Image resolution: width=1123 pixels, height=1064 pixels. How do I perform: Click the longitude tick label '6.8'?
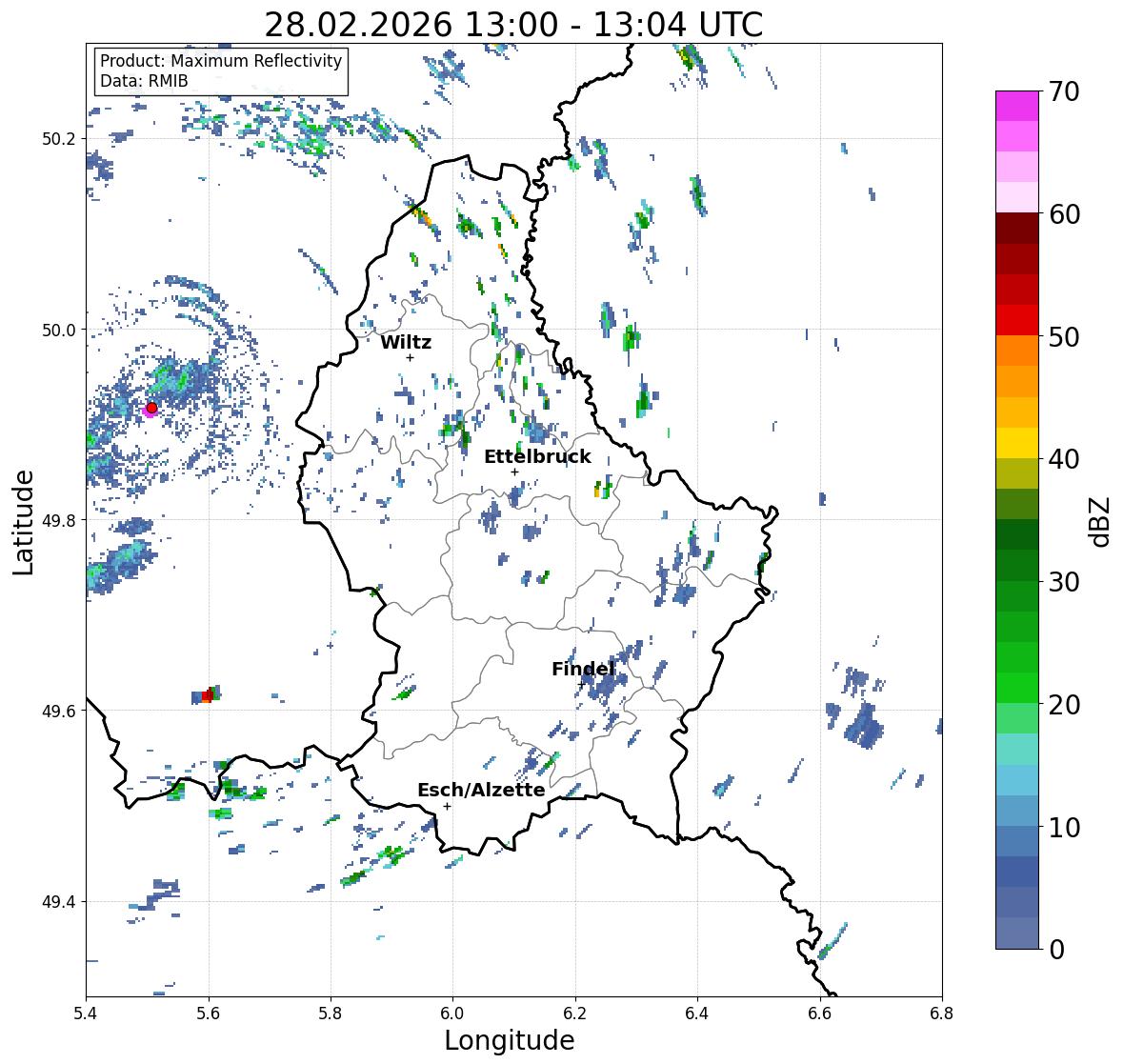coord(942,1014)
